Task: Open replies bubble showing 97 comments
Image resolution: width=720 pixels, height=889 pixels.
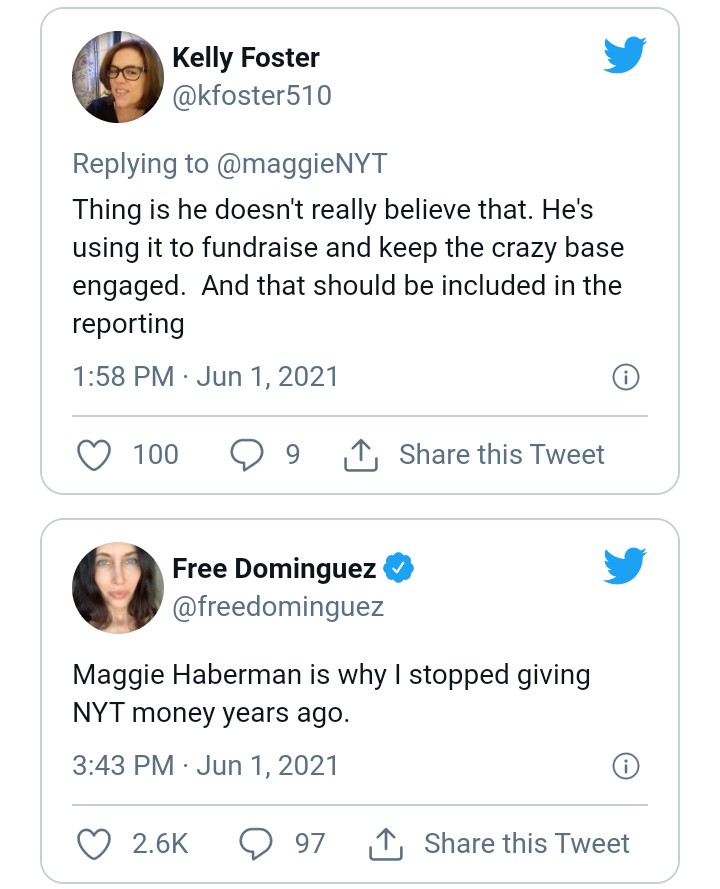Action: (257, 843)
